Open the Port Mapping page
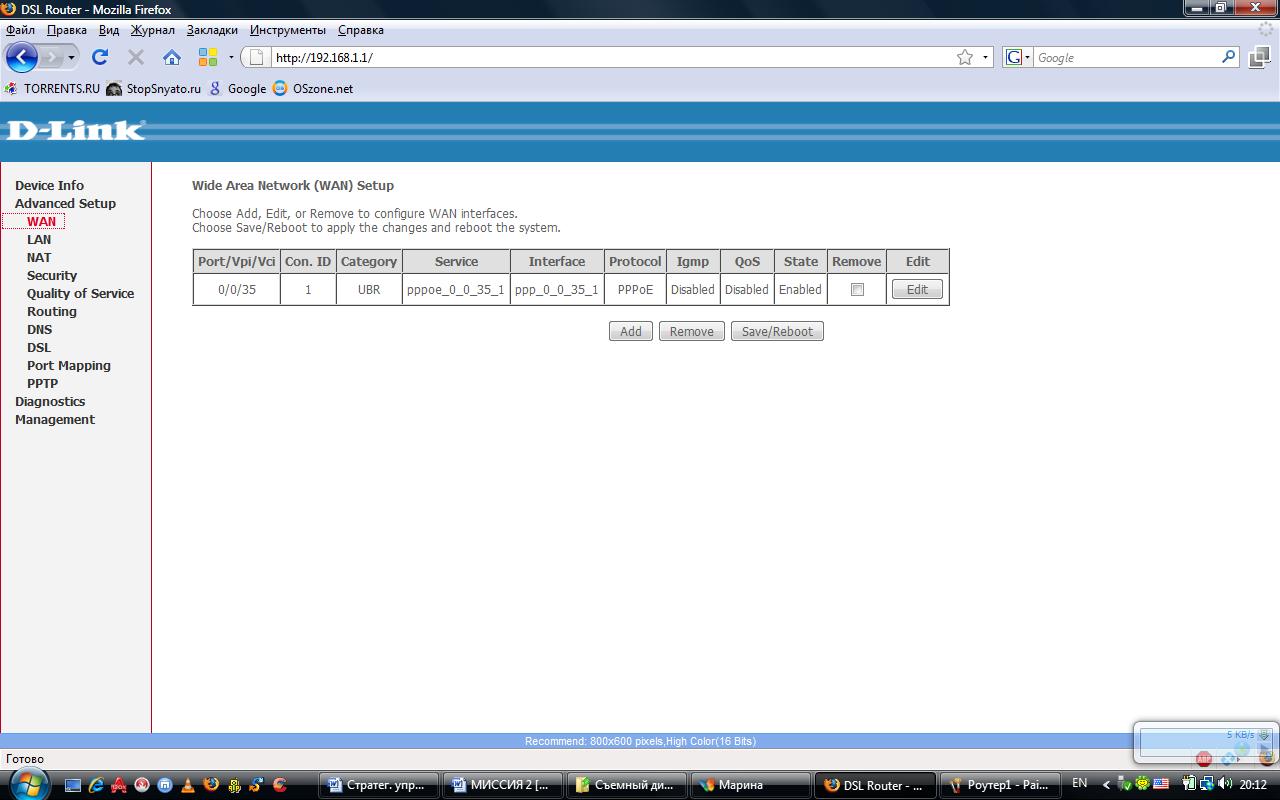1280x800 pixels. click(x=69, y=365)
